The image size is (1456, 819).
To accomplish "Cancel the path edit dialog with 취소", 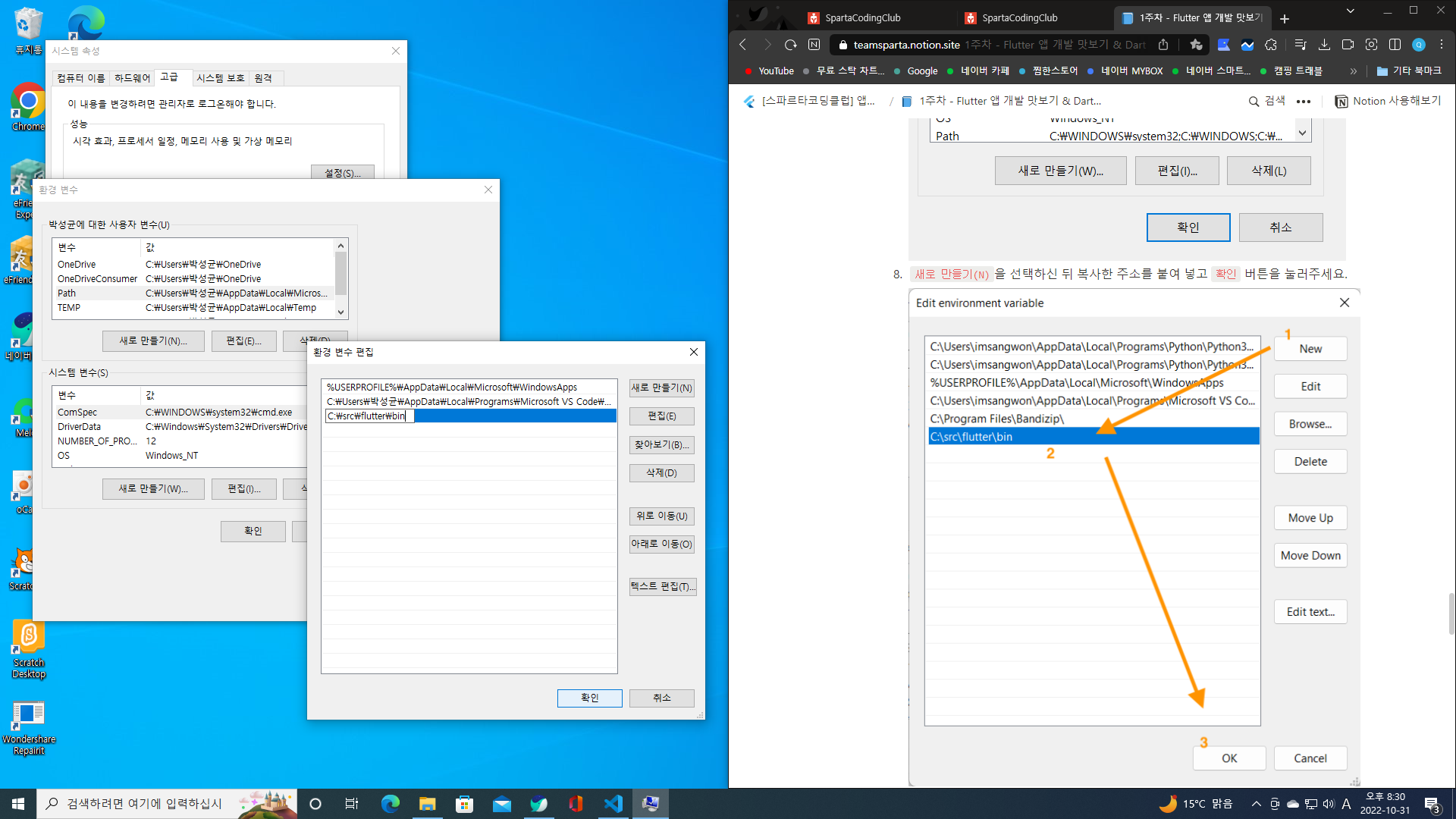I will [x=662, y=698].
